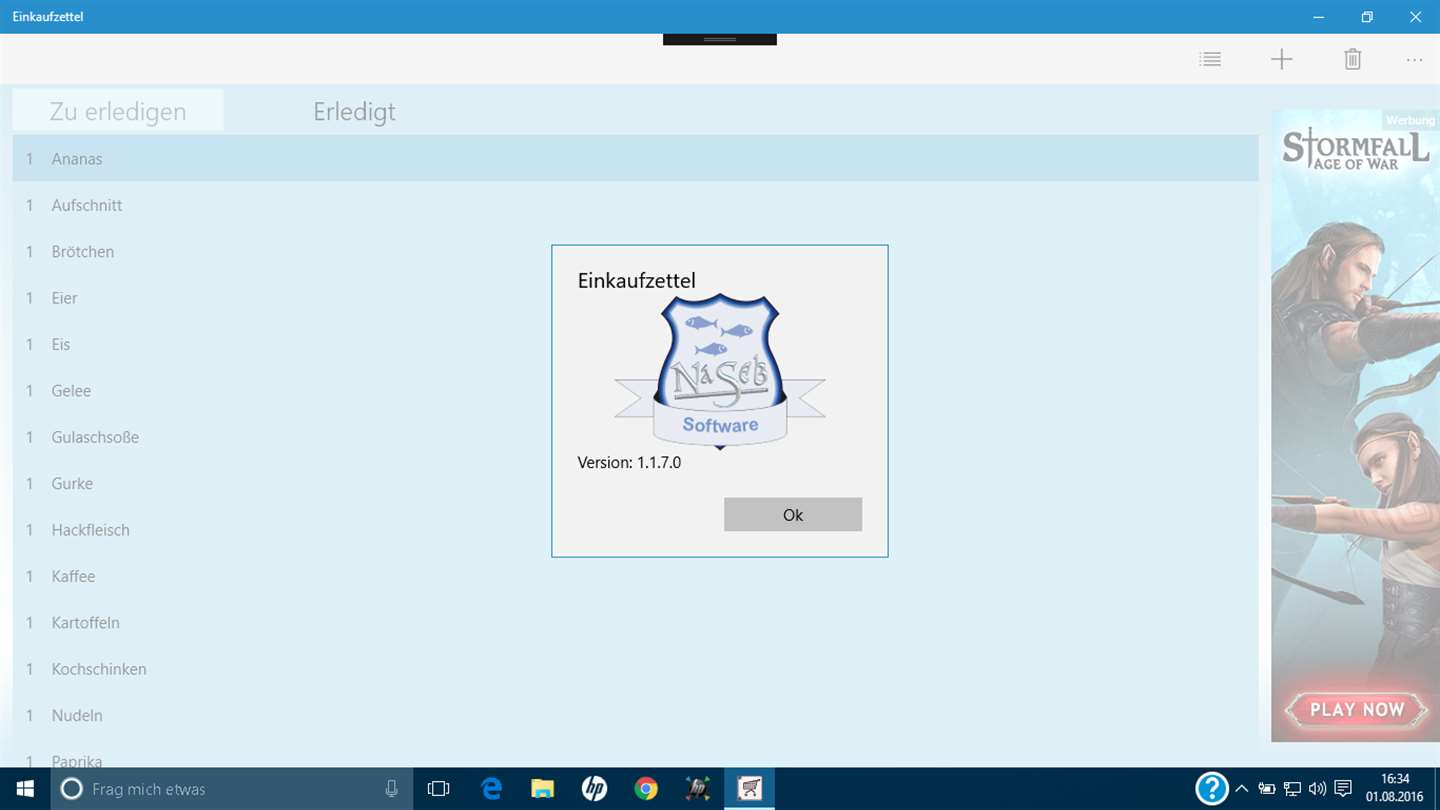Click the trash can delete icon
This screenshot has width=1440, height=810.
(x=1352, y=60)
